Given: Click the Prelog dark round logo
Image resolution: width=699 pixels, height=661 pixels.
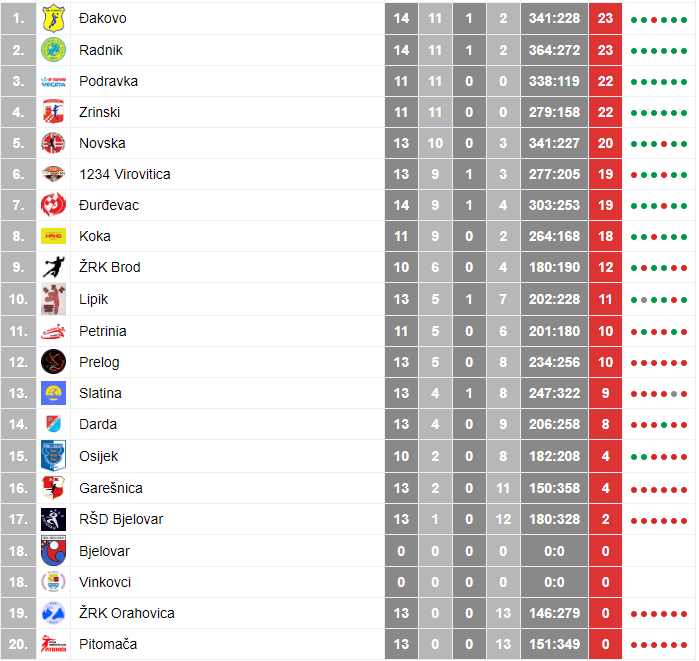Looking at the screenshot, I should (53, 361).
